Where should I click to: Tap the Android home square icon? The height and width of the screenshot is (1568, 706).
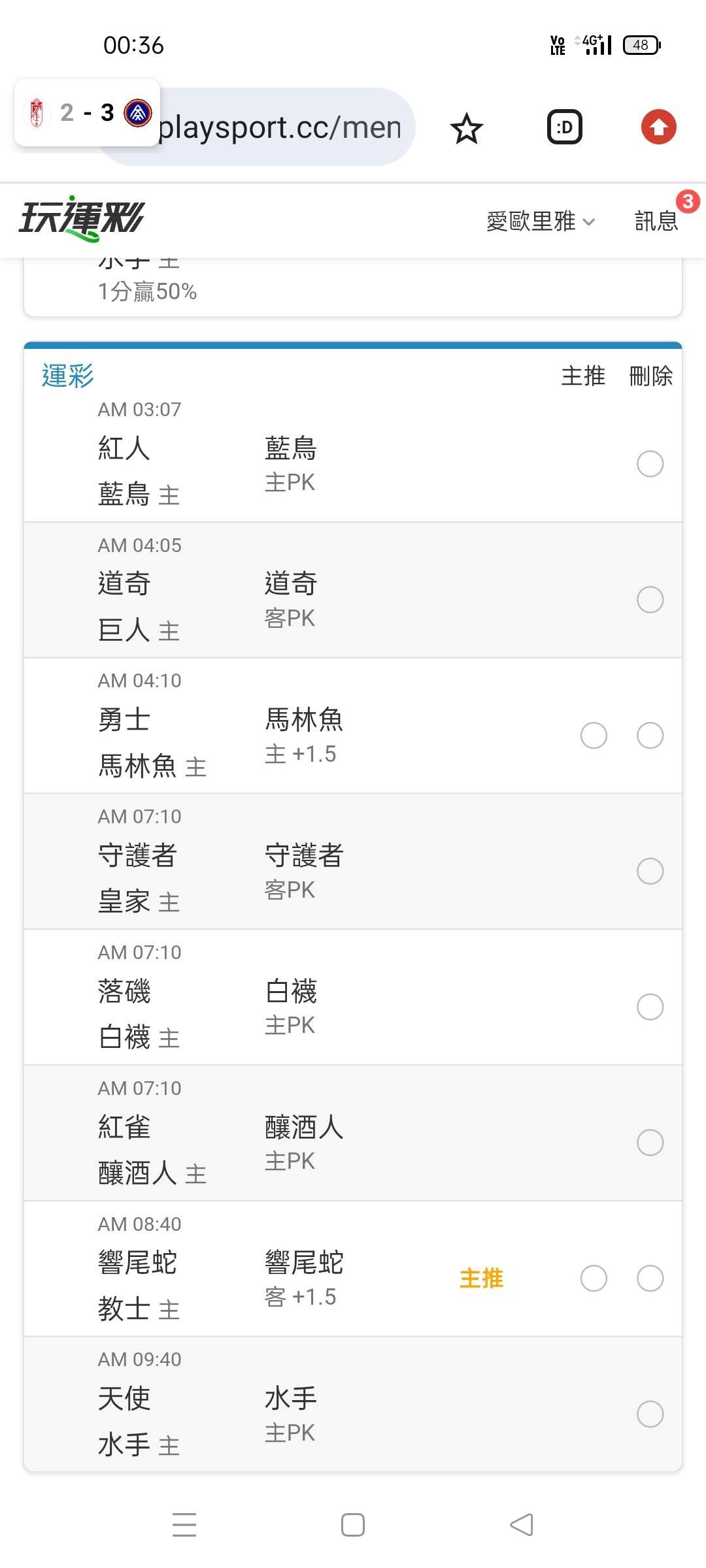click(x=353, y=1525)
